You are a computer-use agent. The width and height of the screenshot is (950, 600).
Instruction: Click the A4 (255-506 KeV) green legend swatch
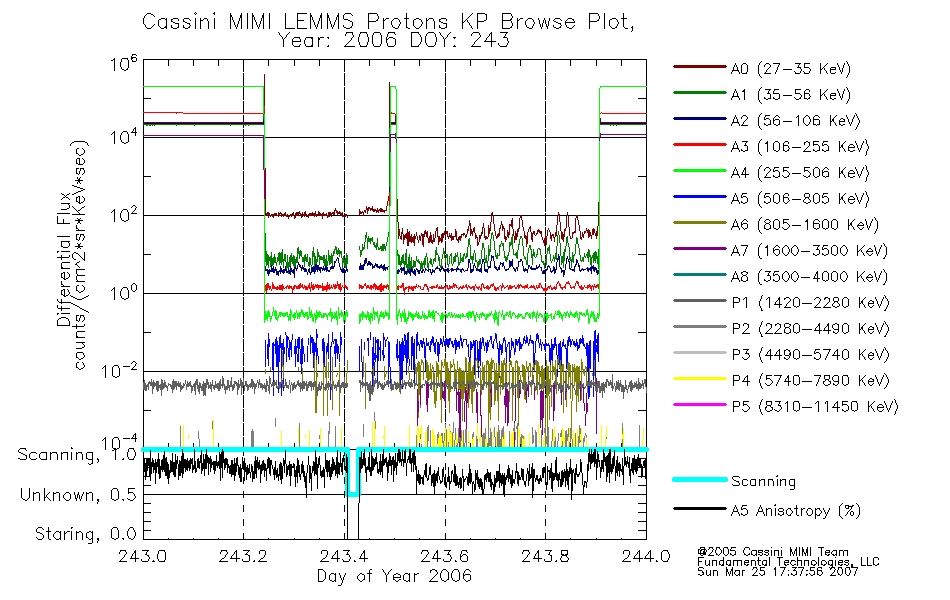pyautogui.click(x=699, y=171)
